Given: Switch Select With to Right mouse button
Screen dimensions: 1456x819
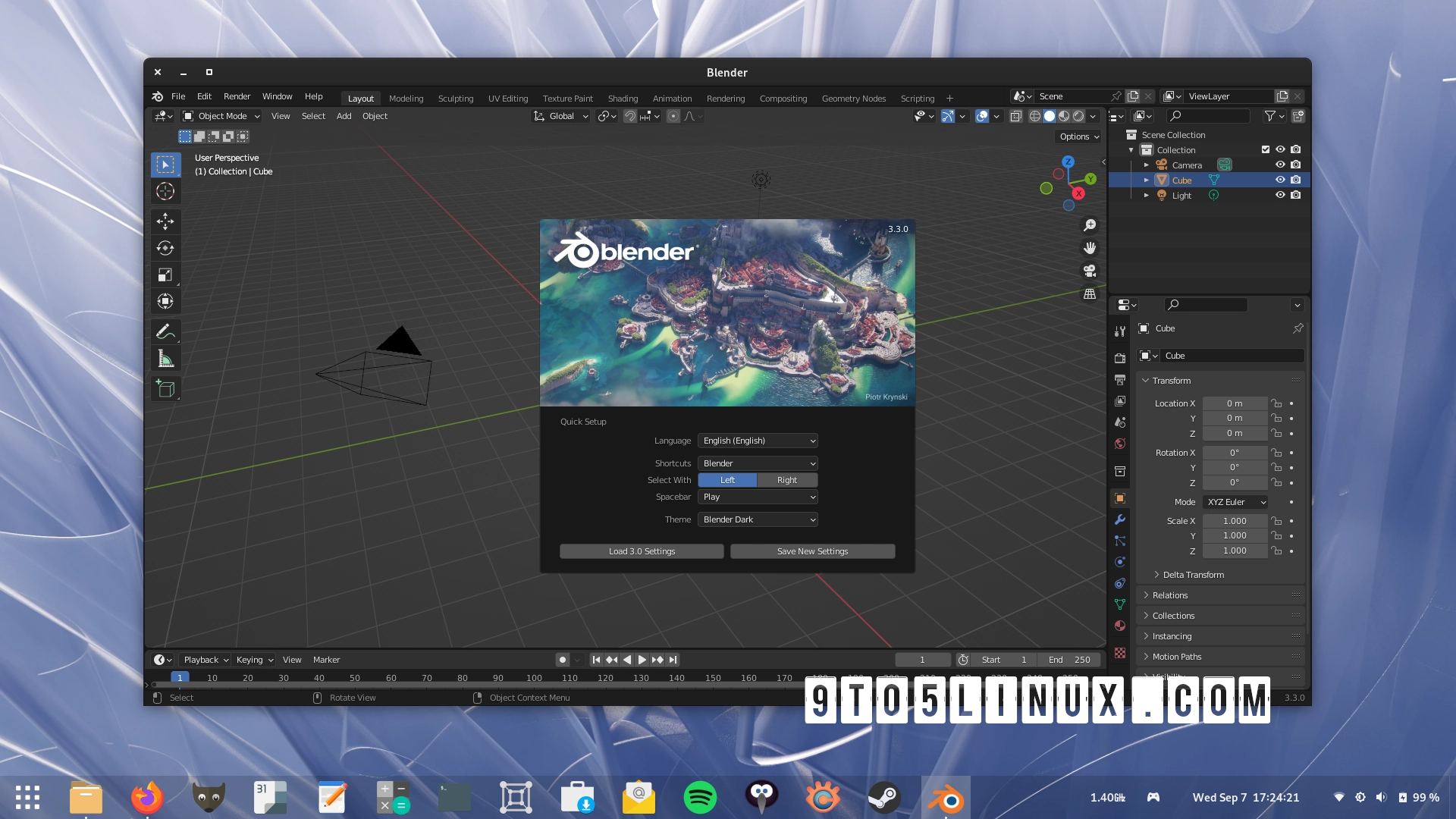Looking at the screenshot, I should click(x=786, y=480).
